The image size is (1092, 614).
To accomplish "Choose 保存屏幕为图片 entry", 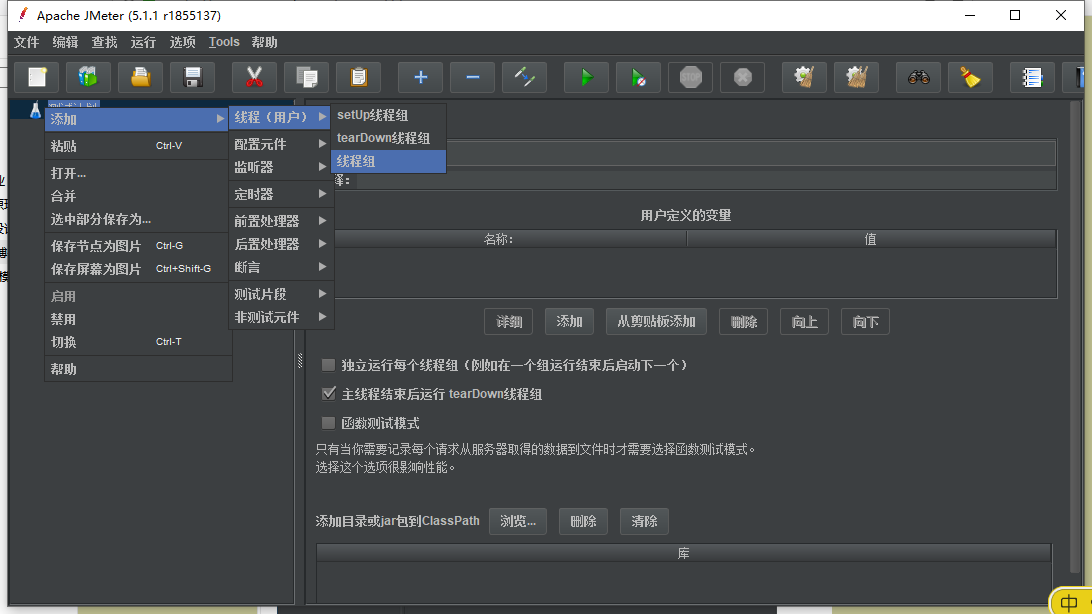I will pos(137,269).
